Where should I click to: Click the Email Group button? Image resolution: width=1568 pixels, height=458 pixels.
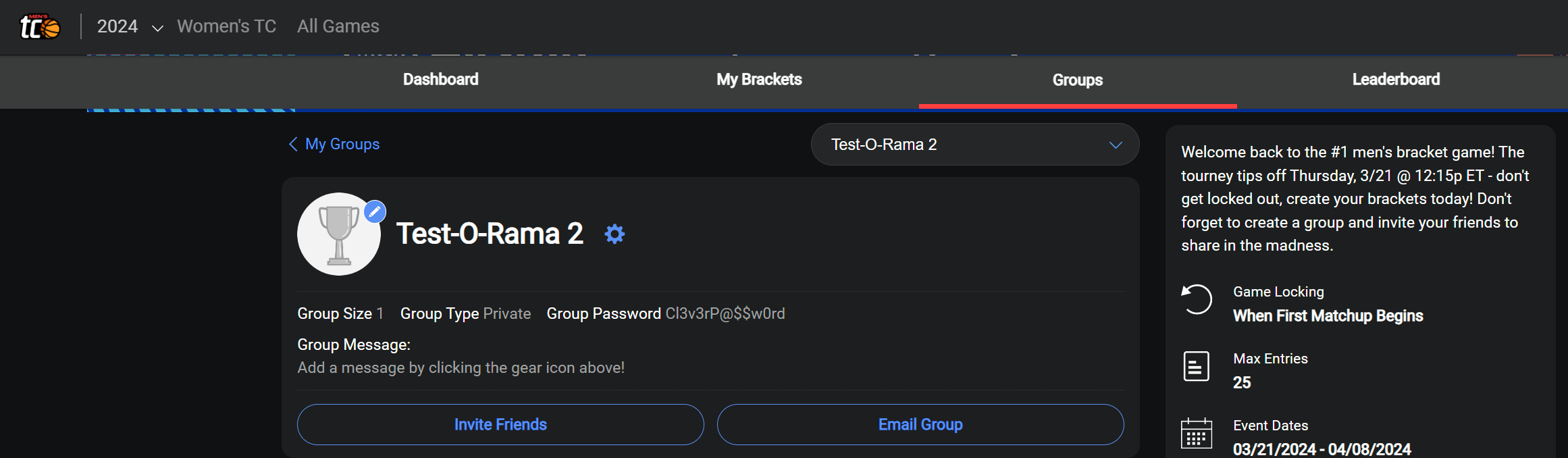(x=920, y=424)
